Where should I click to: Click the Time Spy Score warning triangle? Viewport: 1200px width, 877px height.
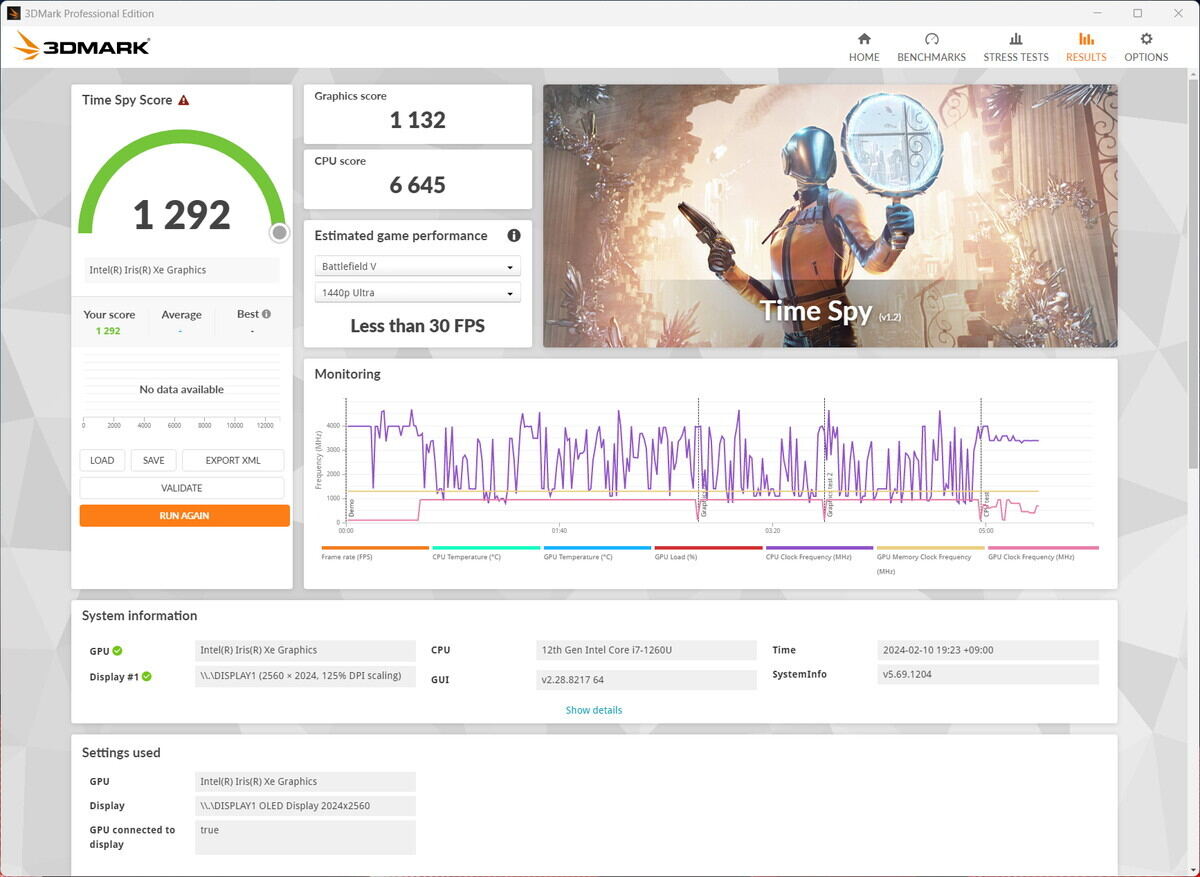183,100
